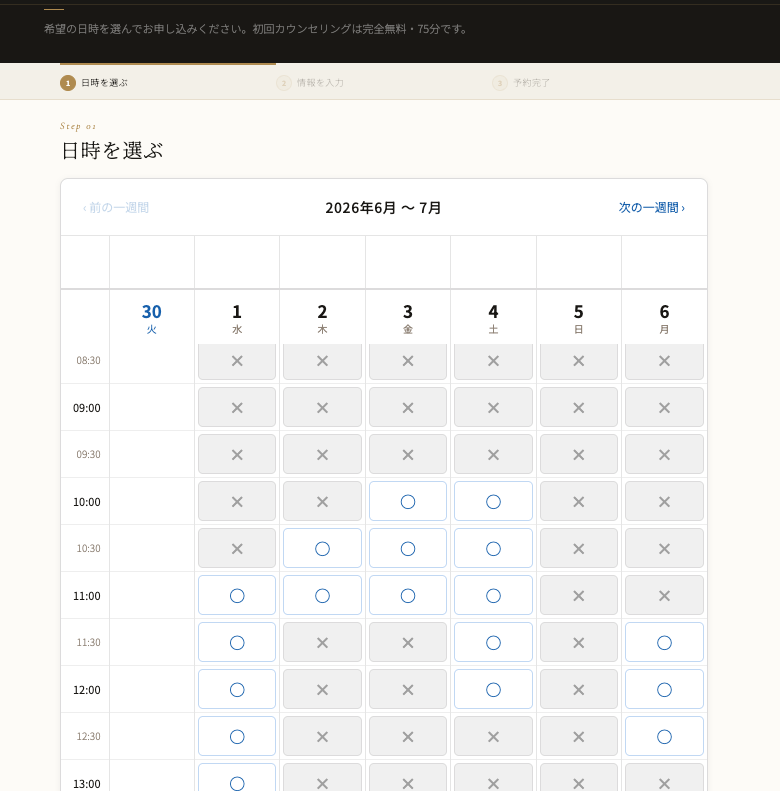Click the 日時を選ぶ page heading
This screenshot has height=791, width=780.
[x=112, y=151]
